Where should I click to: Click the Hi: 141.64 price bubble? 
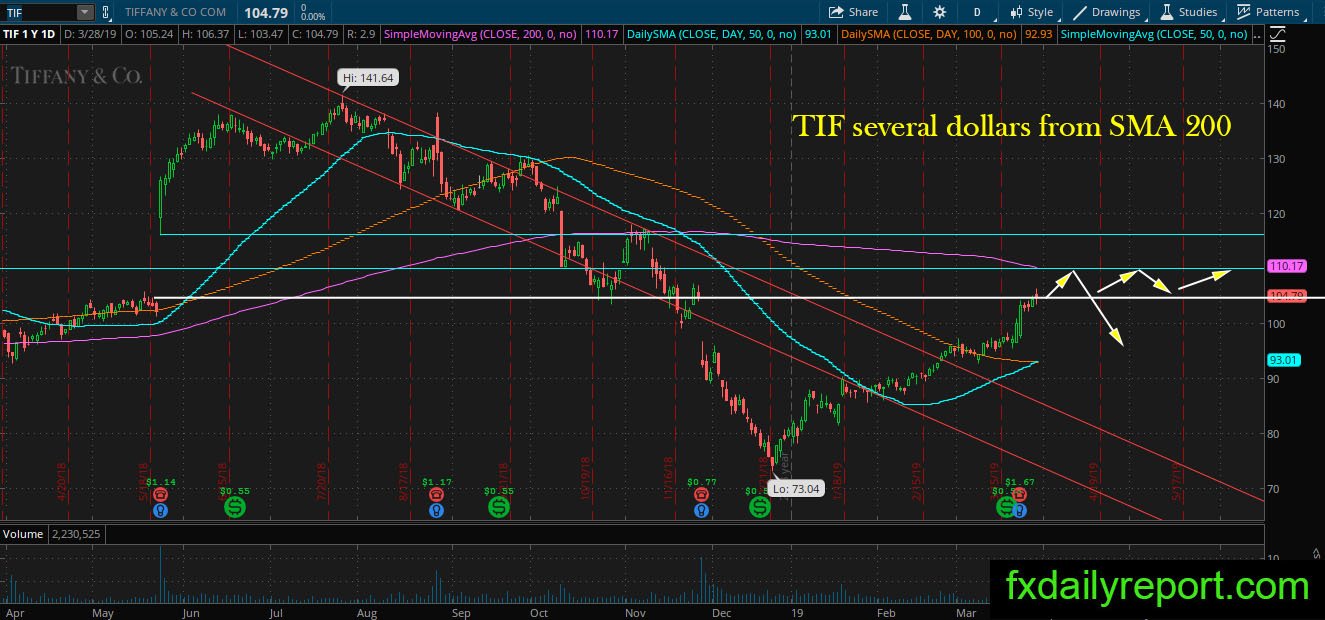(367, 77)
